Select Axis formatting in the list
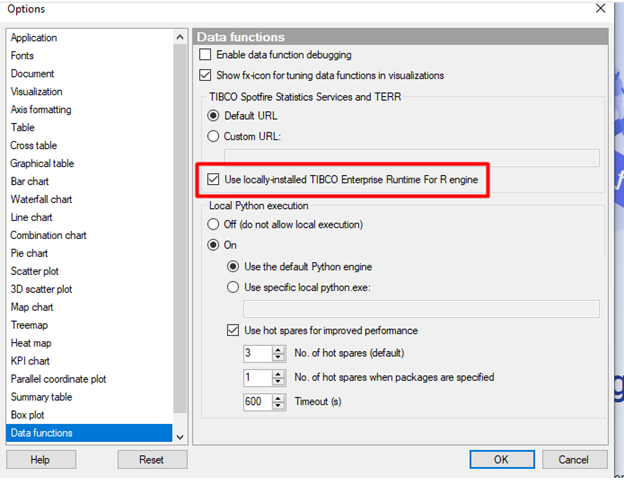Image resolution: width=624 pixels, height=485 pixels. click(x=90, y=109)
